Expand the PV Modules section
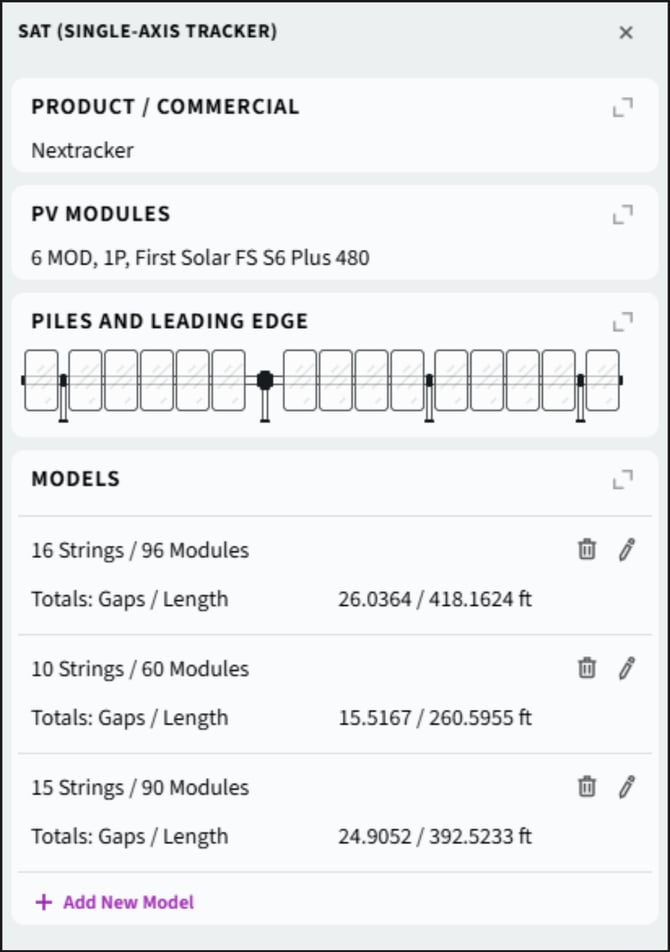 [623, 214]
